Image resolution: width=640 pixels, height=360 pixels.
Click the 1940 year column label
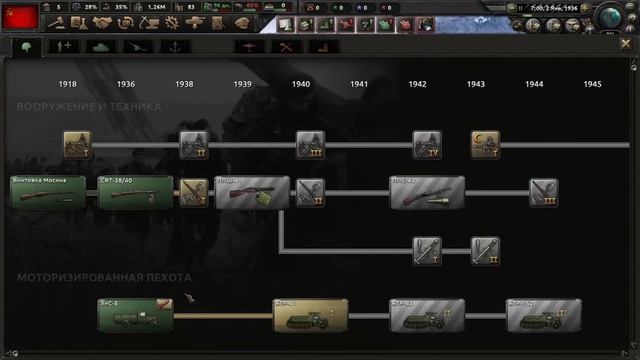tap(301, 84)
